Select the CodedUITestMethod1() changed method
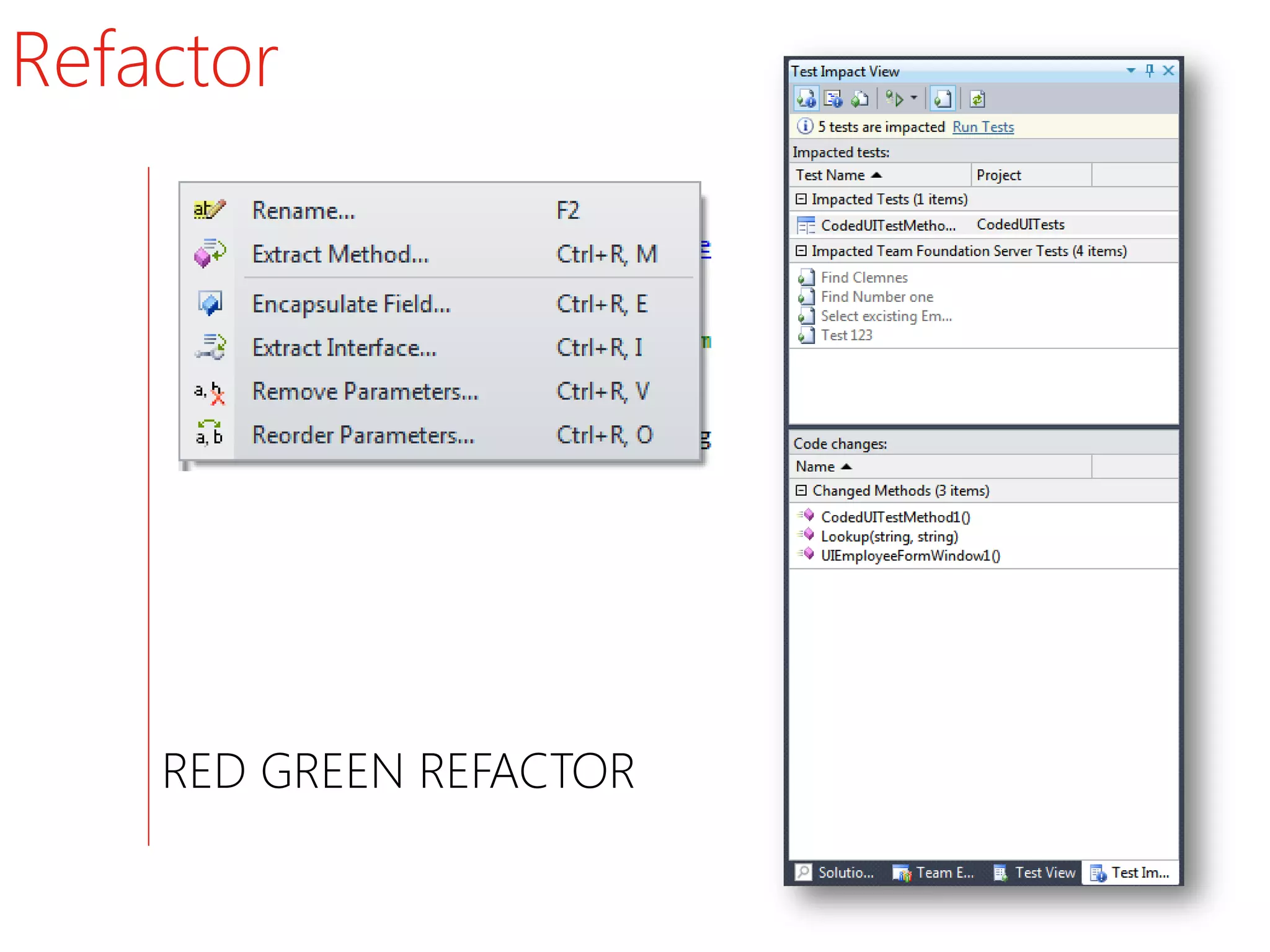Screen dimensions: 1270x952 (895, 517)
